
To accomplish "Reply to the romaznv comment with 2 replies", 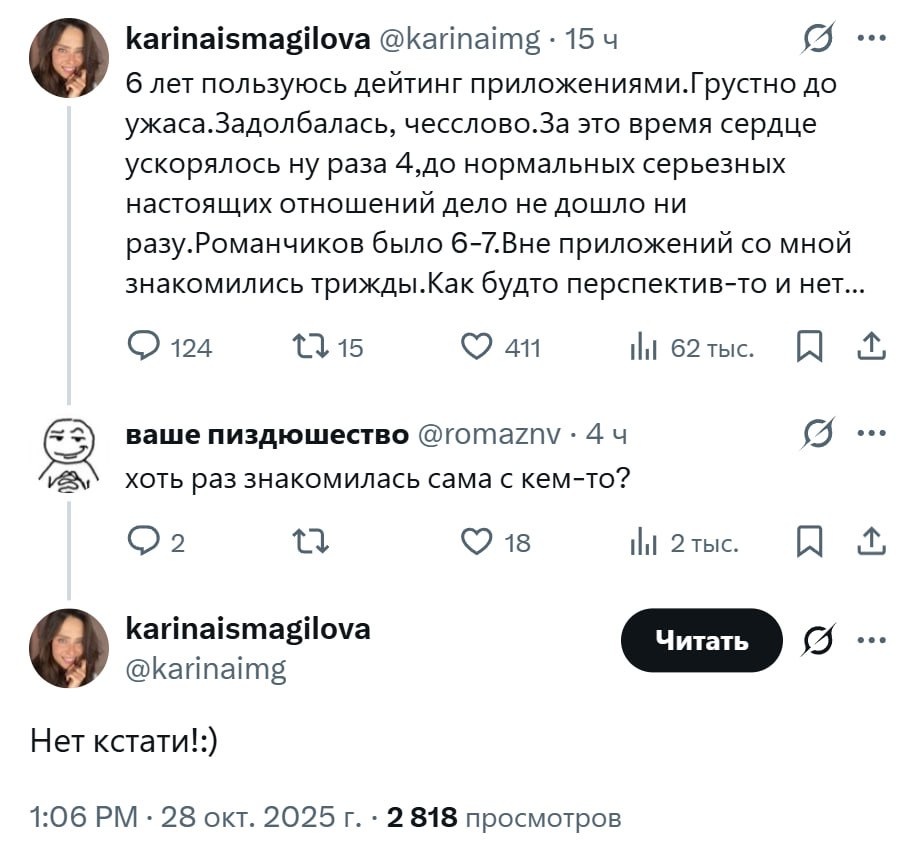I will pyautogui.click(x=145, y=542).
